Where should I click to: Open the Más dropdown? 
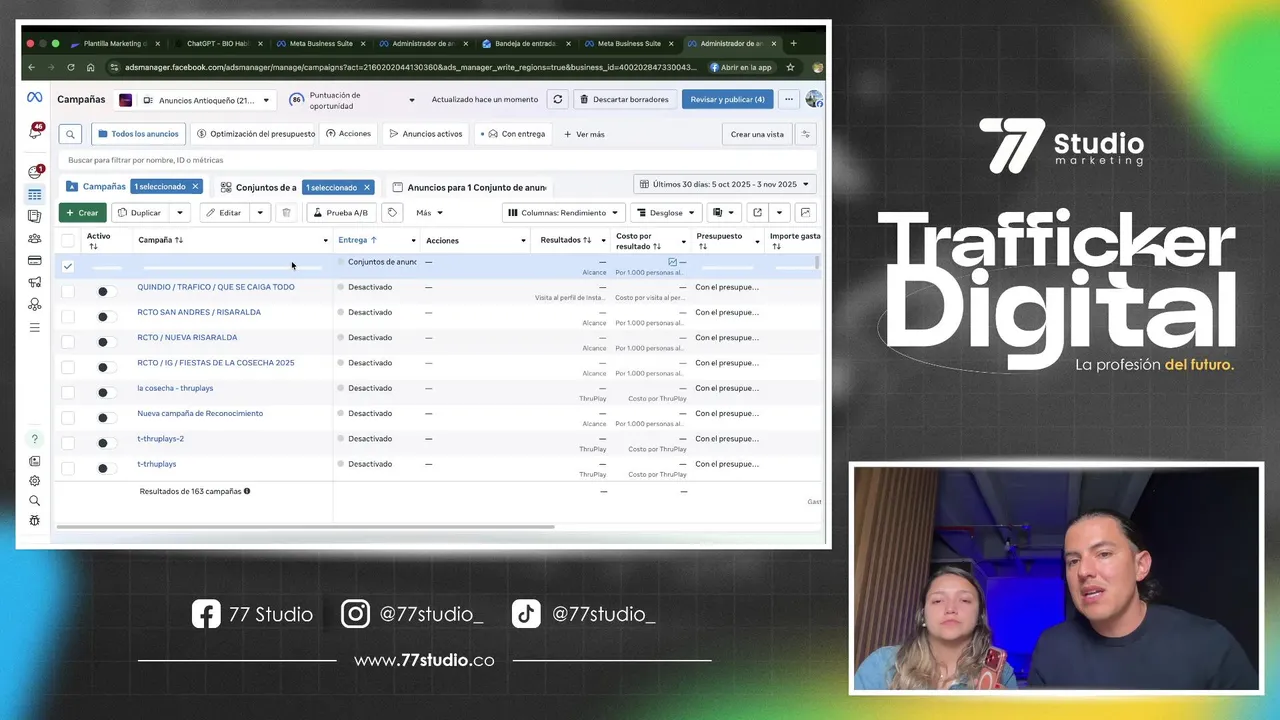(430, 213)
